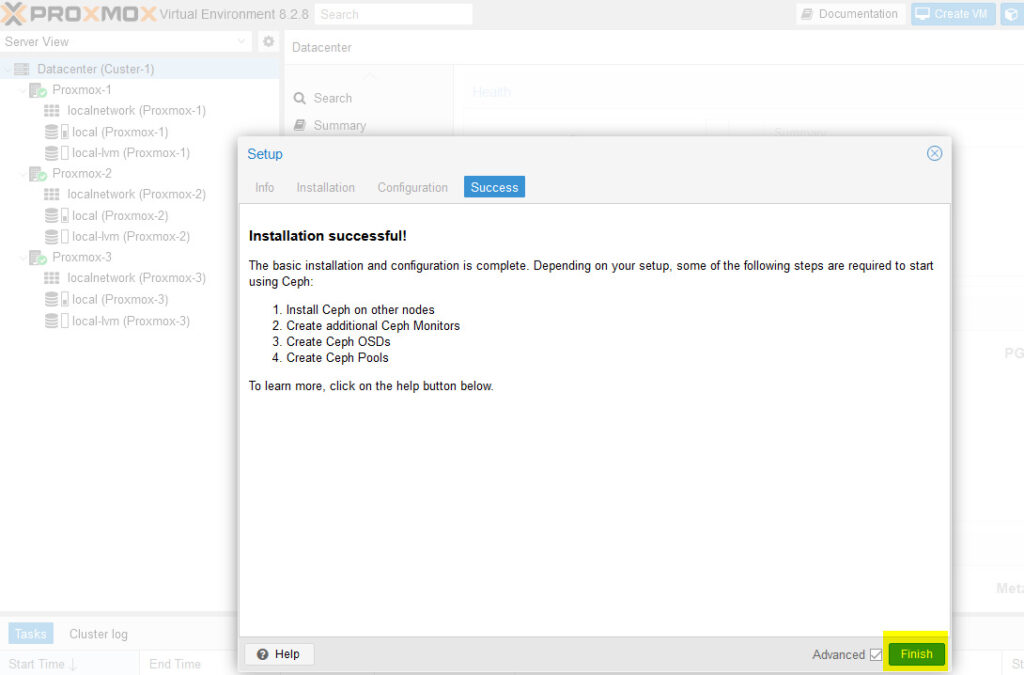
Task: Click 'Create Ceph Pools' list item
Action: 337,358
